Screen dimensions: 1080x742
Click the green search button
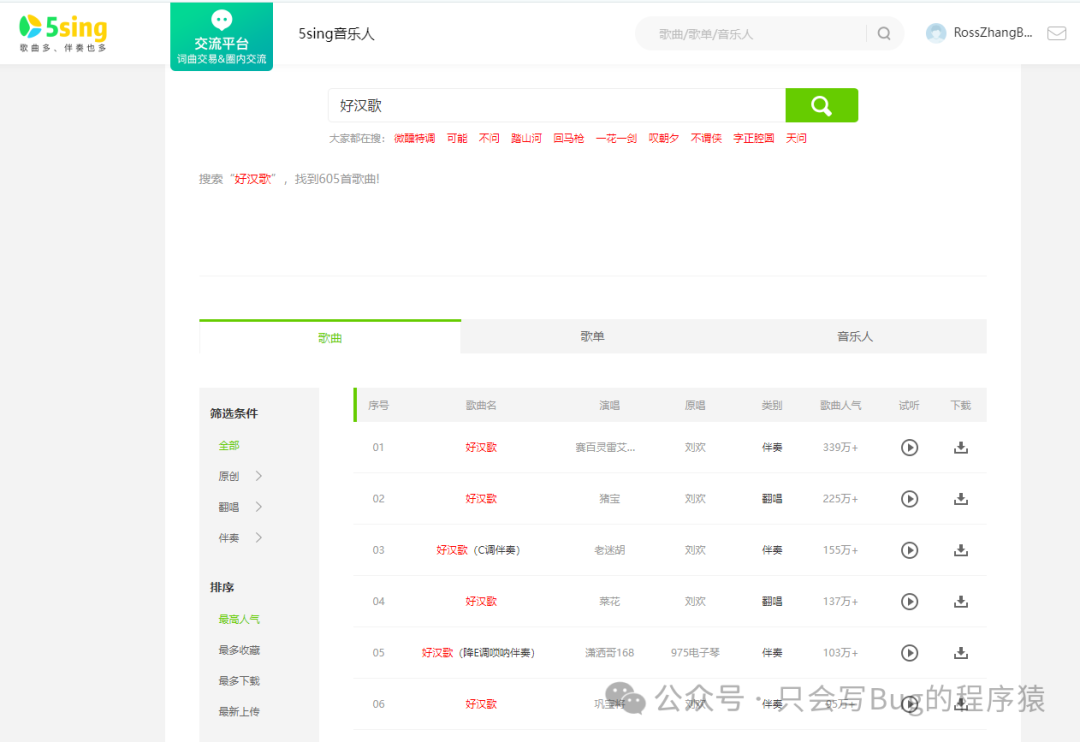pyautogui.click(x=821, y=105)
